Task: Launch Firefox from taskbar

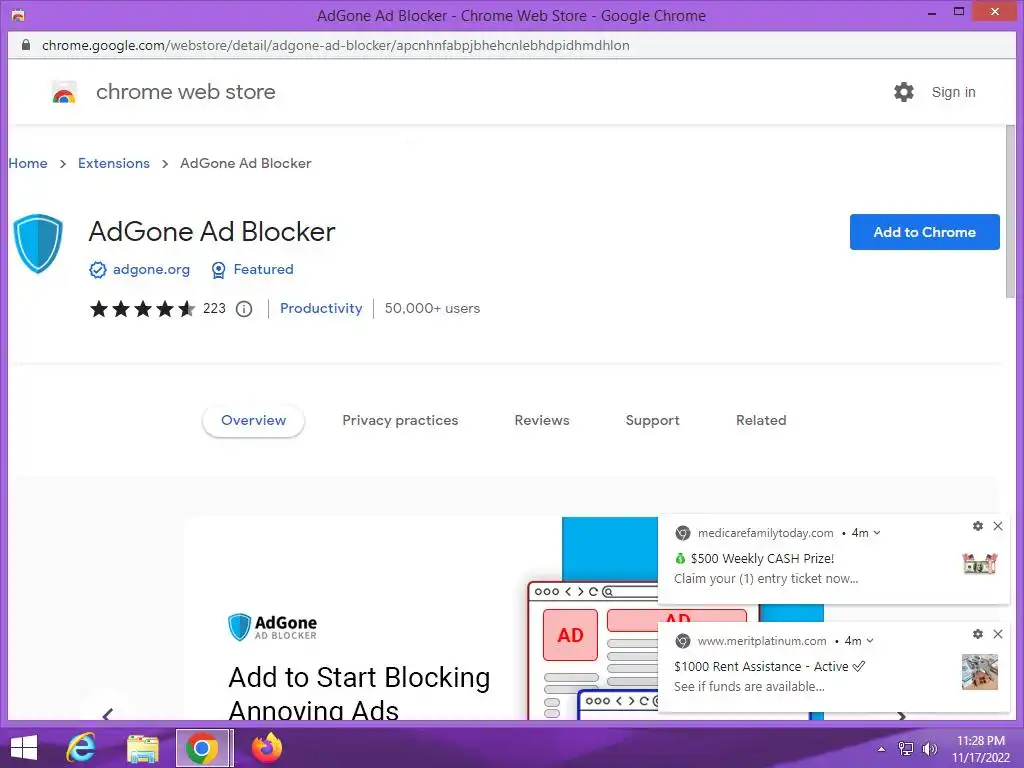Action: click(x=266, y=748)
